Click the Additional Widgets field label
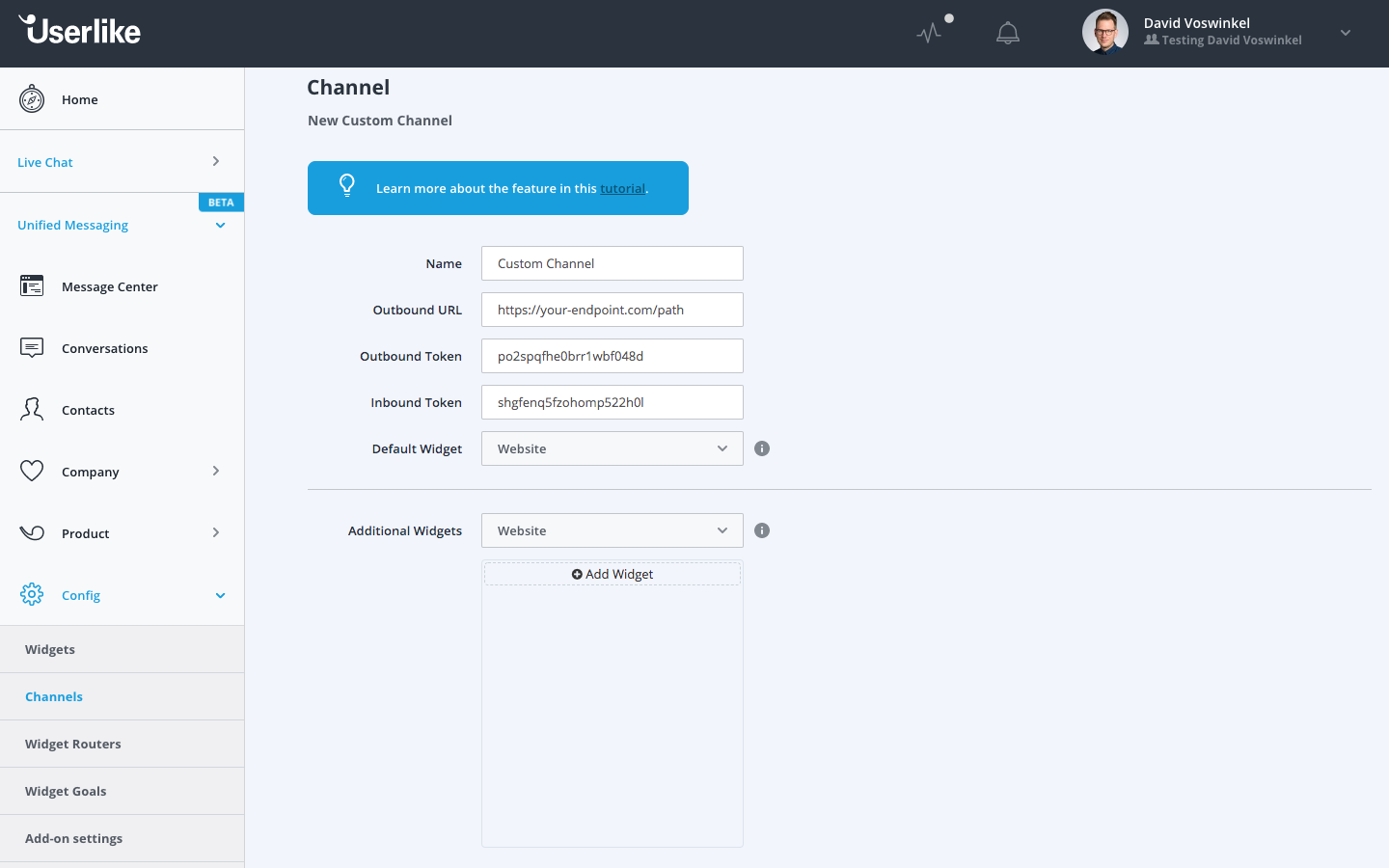1389x868 pixels. pyautogui.click(x=405, y=530)
